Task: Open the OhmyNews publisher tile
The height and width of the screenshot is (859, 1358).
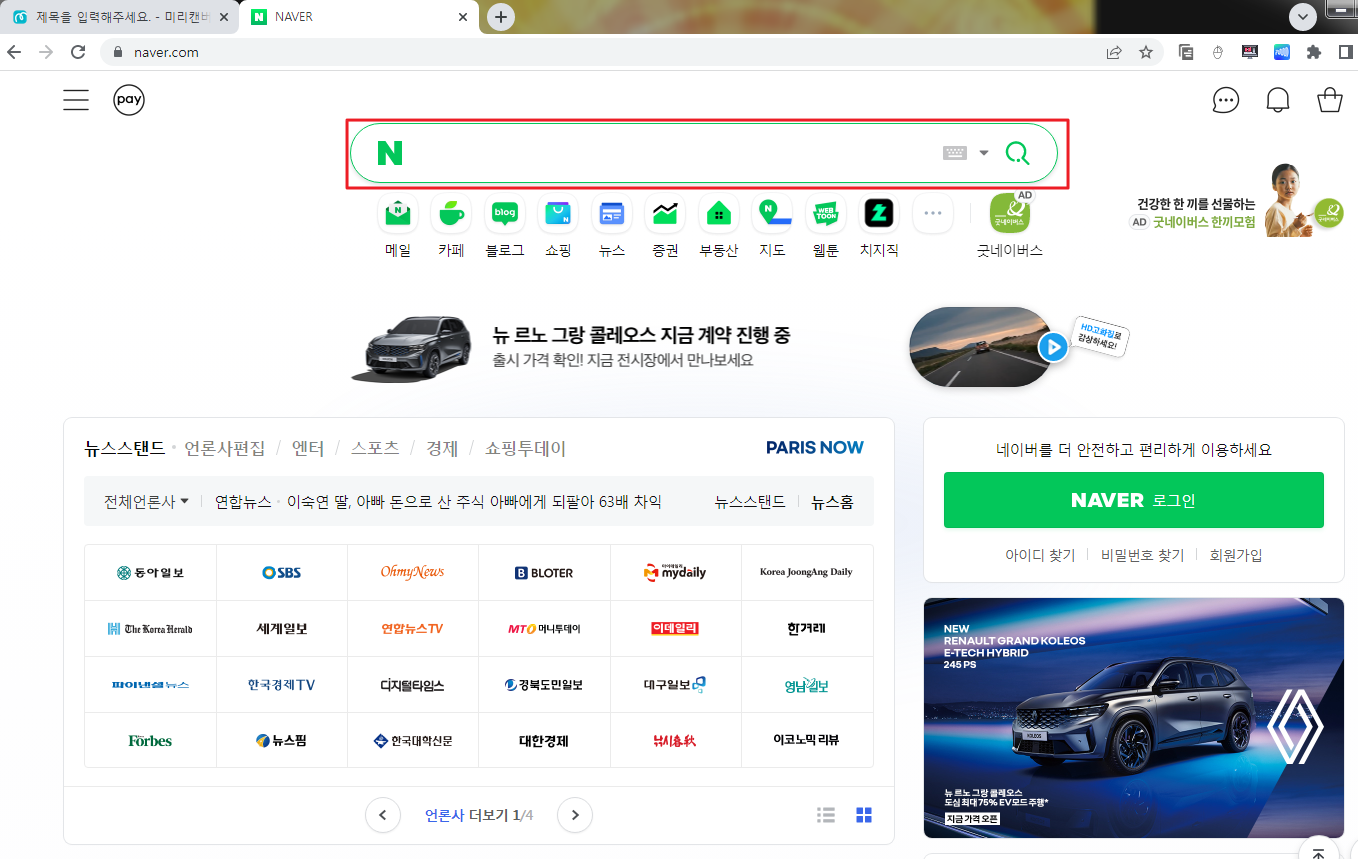Action: pyautogui.click(x=413, y=573)
